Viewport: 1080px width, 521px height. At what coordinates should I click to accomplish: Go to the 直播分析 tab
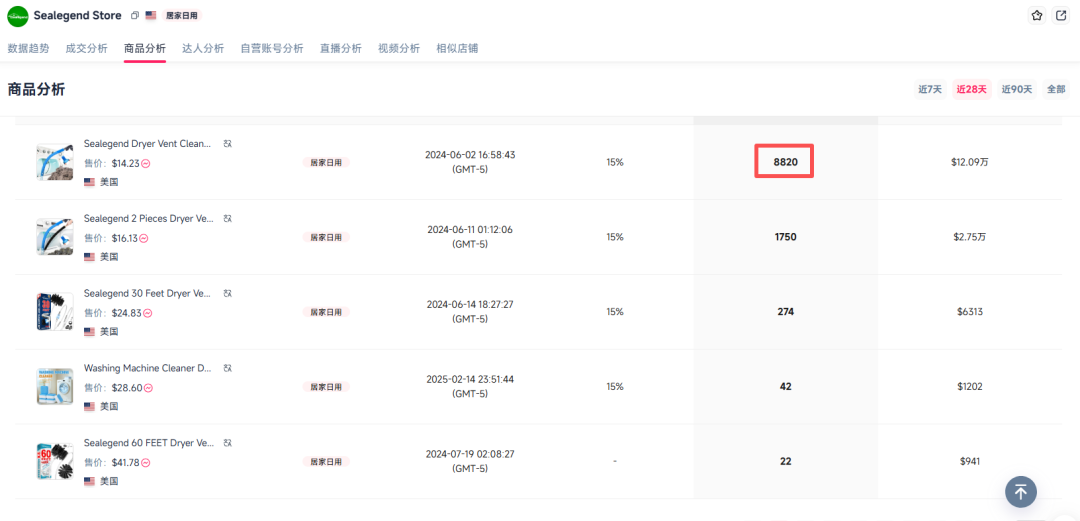pyautogui.click(x=340, y=48)
